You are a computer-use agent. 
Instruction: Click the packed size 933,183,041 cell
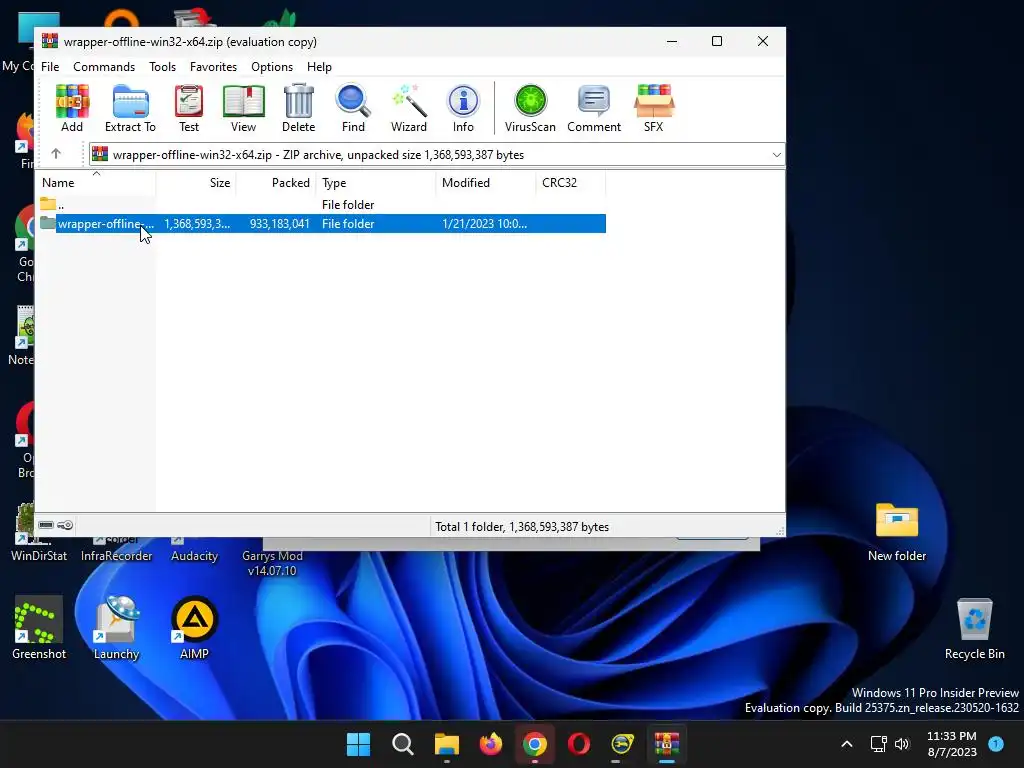(280, 223)
